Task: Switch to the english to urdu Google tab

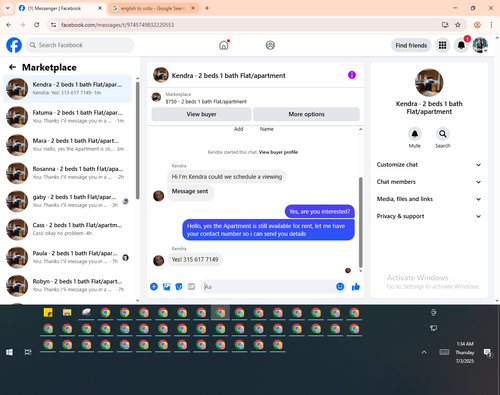Action: click(x=153, y=8)
